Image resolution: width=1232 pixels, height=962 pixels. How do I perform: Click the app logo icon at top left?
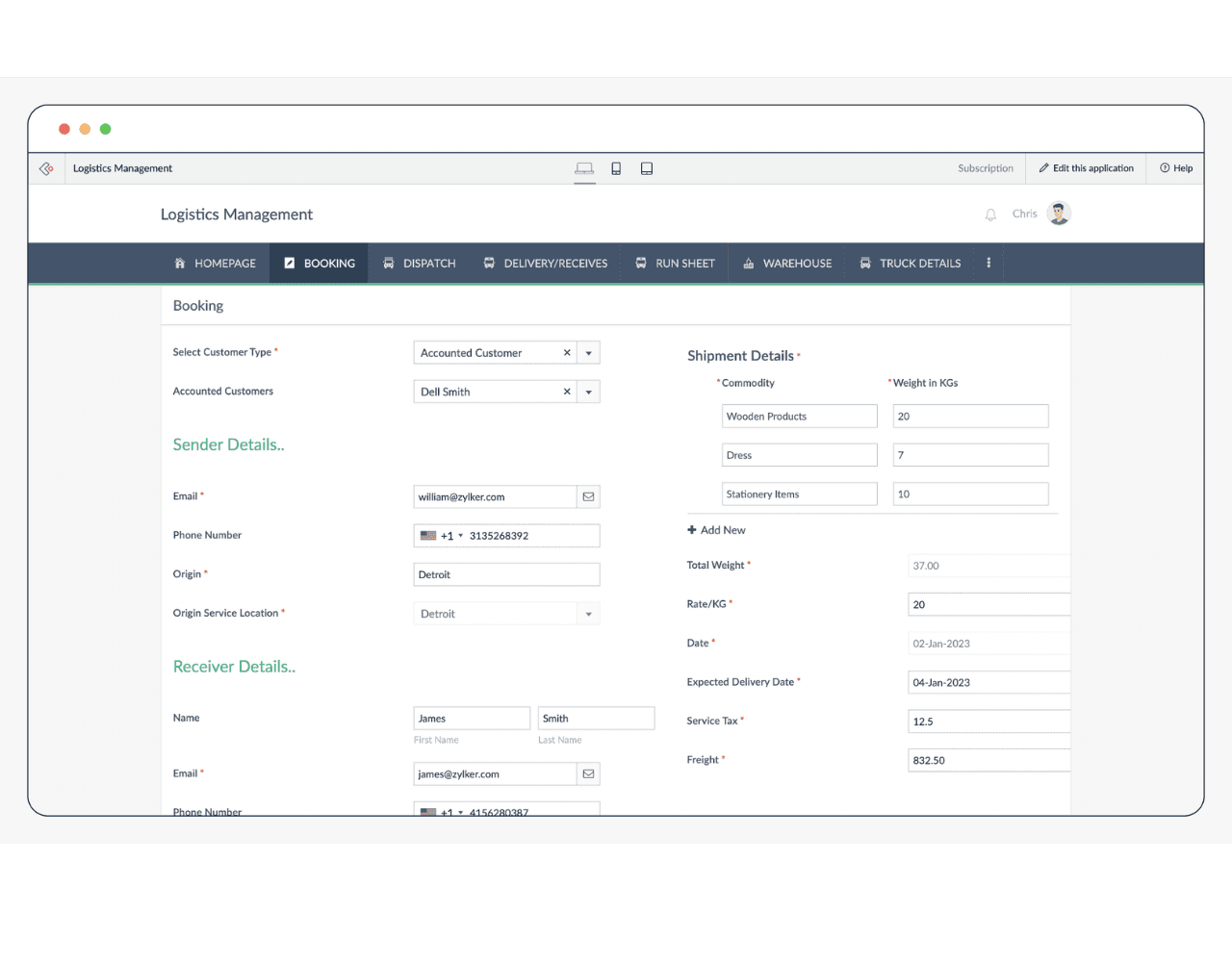(46, 168)
